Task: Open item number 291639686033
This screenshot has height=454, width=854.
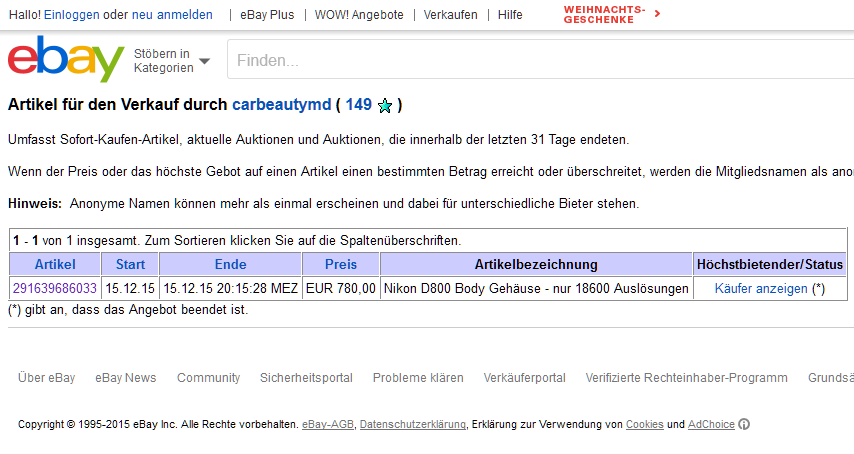Action: [55, 288]
